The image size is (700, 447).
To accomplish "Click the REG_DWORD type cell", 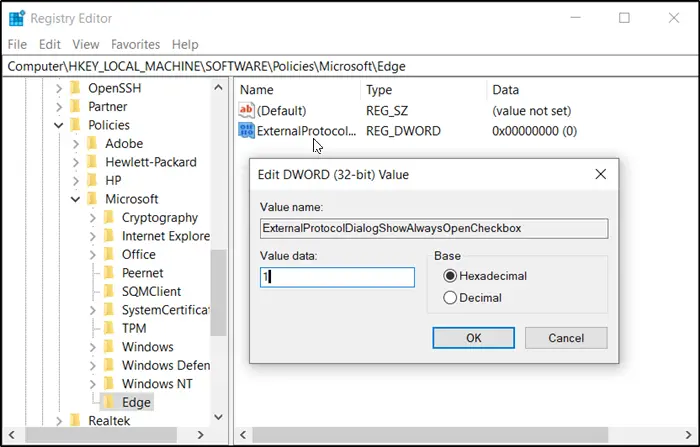I will [x=403, y=131].
